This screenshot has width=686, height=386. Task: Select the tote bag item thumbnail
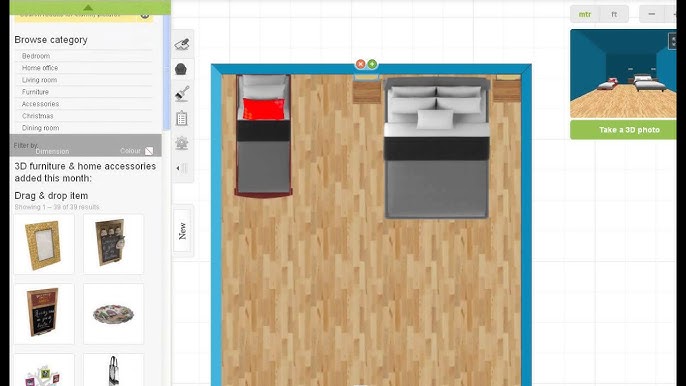[x=113, y=370]
